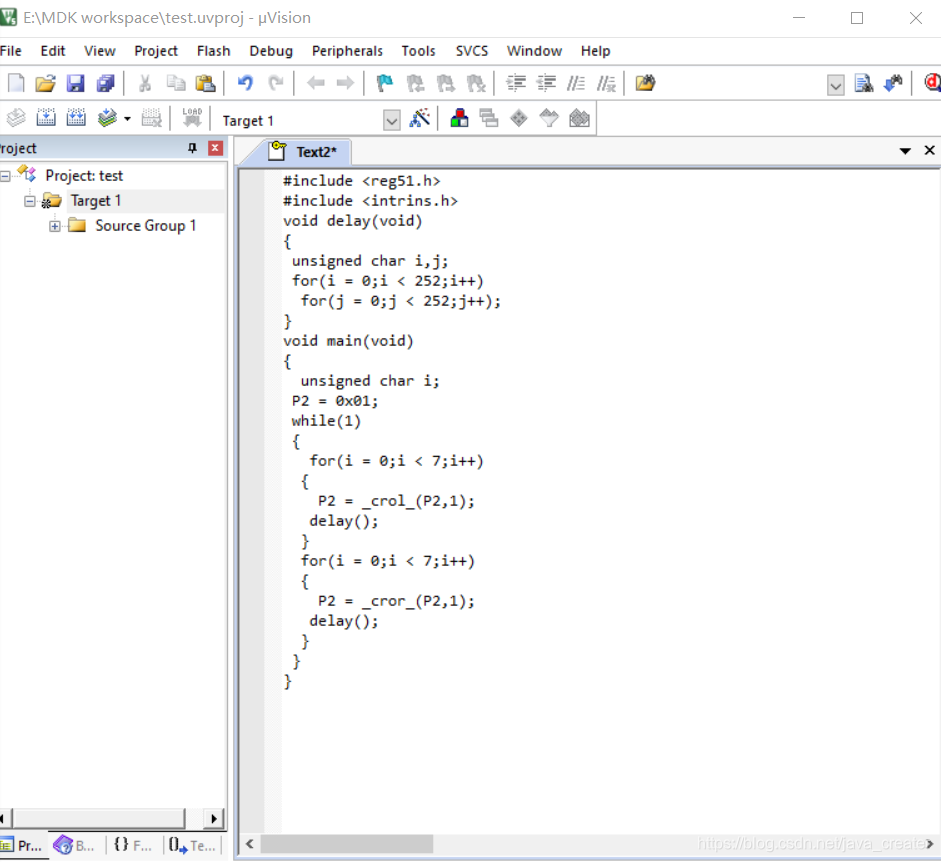Start debug session with red d icon
Image resolution: width=941 pixels, height=862 pixels.
click(x=933, y=83)
